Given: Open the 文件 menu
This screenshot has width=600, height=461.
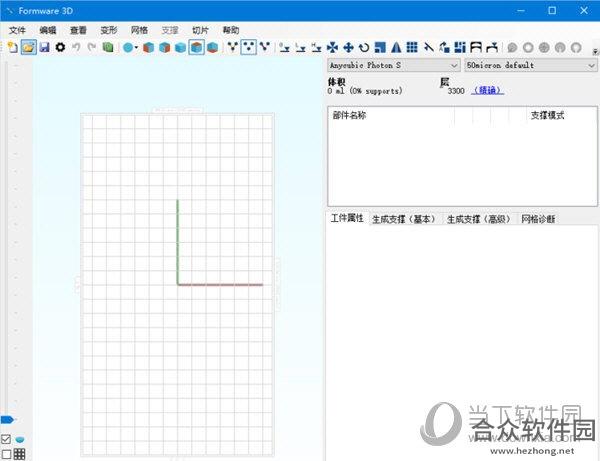Looking at the screenshot, I should click(x=17, y=30).
